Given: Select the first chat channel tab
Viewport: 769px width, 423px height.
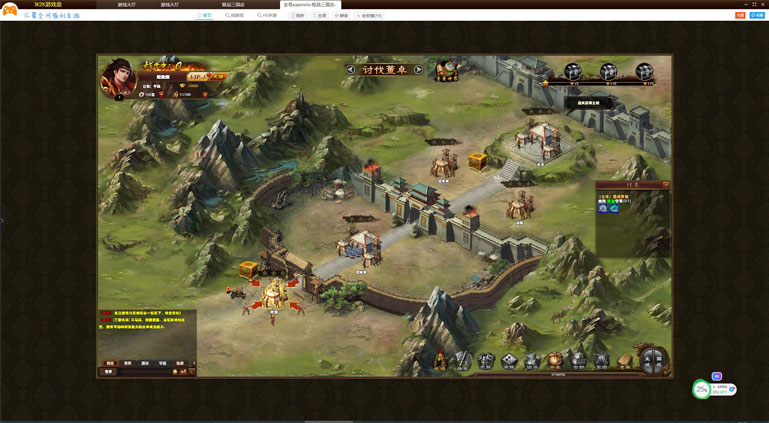Looking at the screenshot, I should [x=110, y=363].
